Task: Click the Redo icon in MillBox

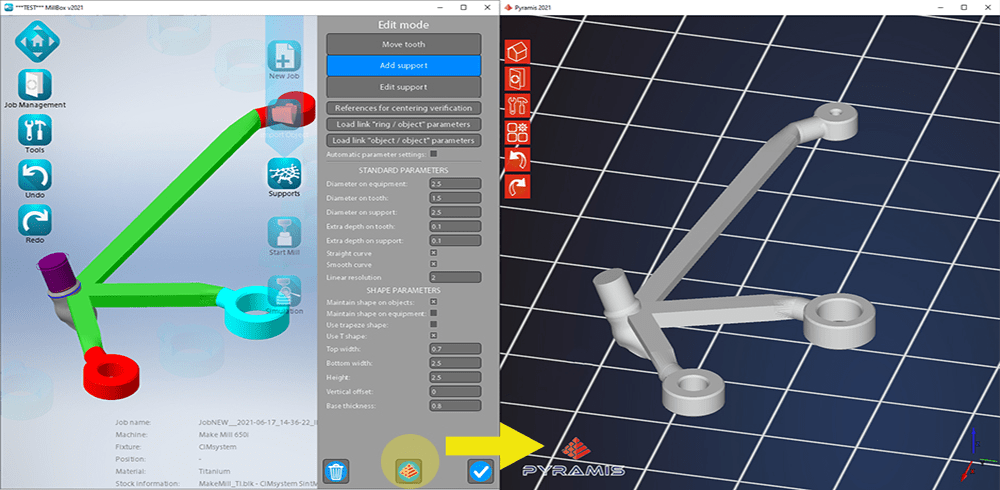Action: click(35, 220)
